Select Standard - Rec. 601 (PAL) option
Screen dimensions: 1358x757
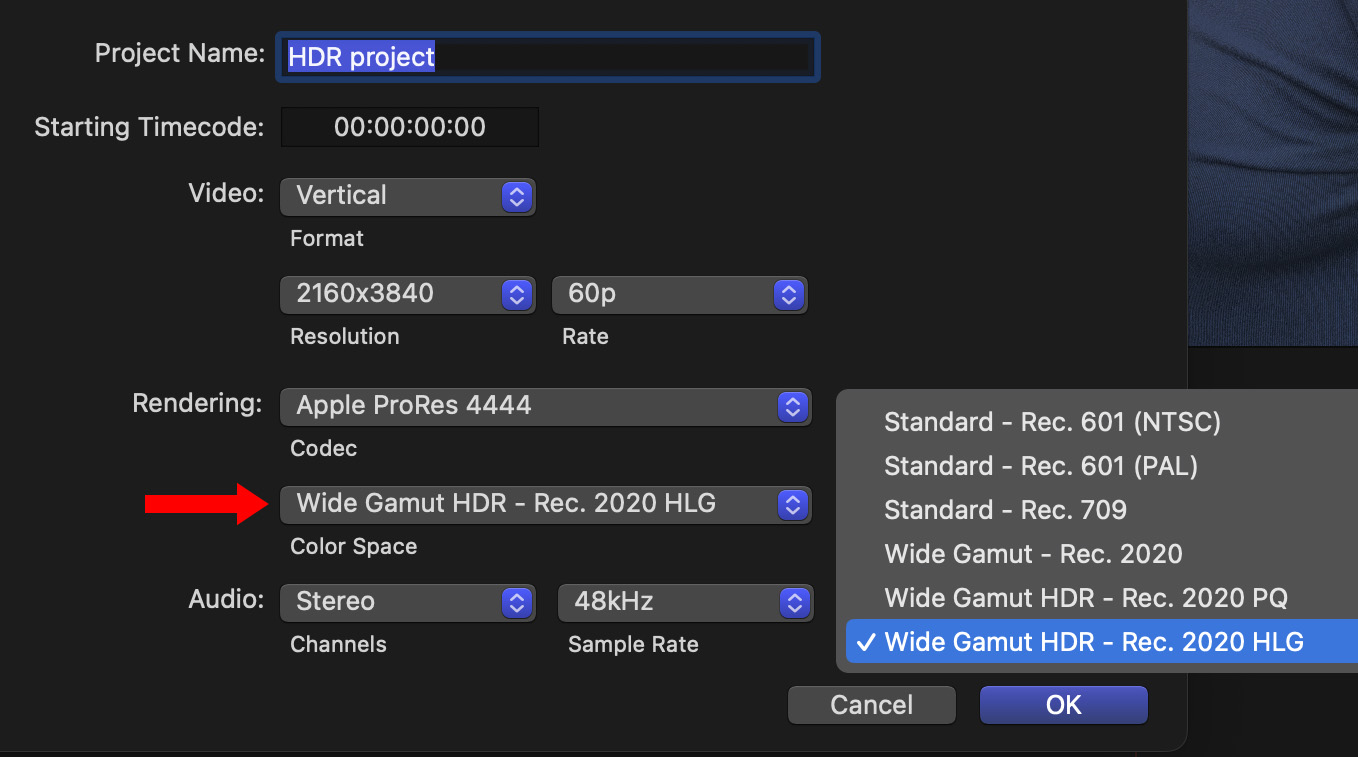click(1040, 466)
